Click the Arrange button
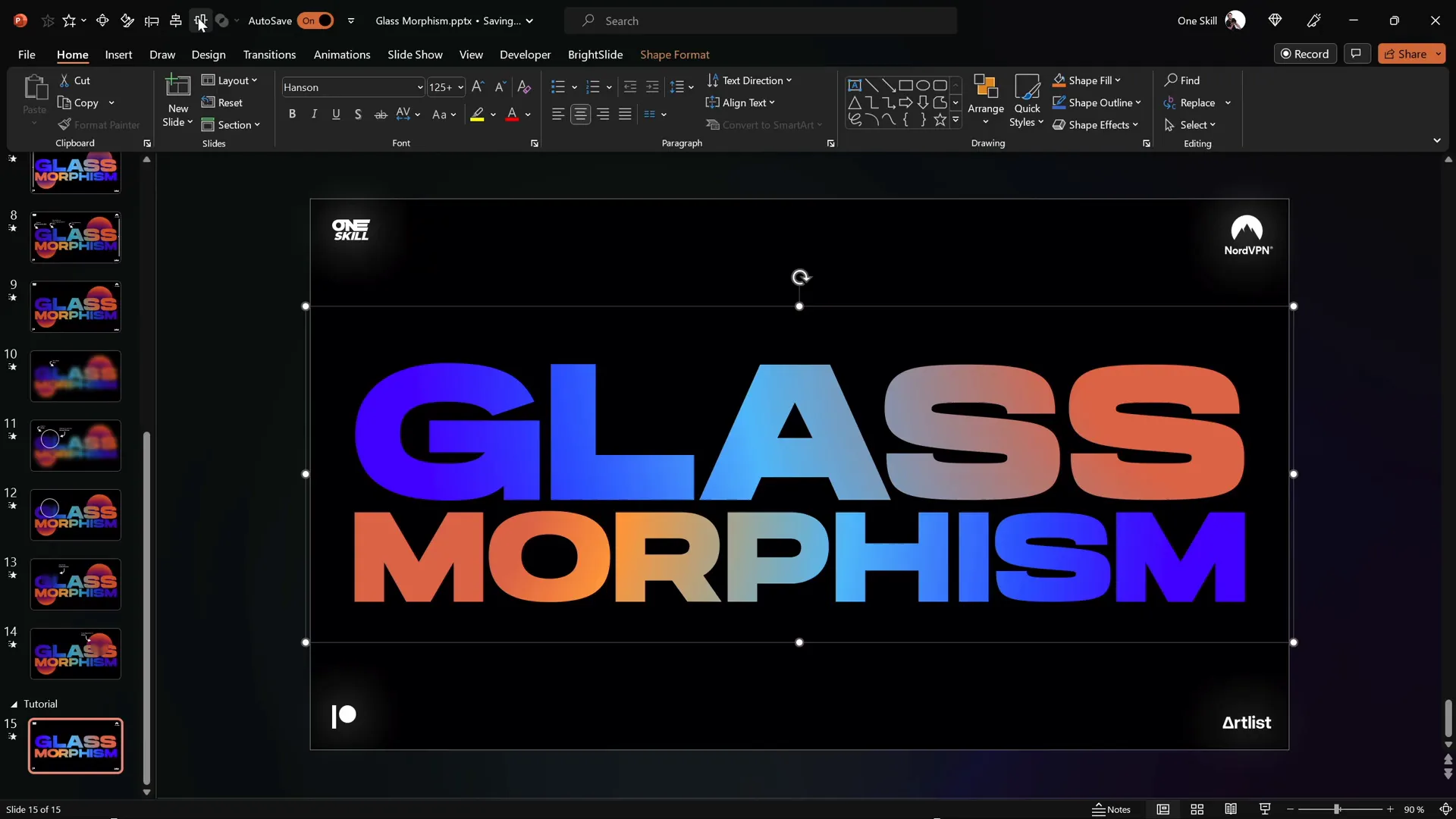Image resolution: width=1456 pixels, height=819 pixels. coord(985,99)
